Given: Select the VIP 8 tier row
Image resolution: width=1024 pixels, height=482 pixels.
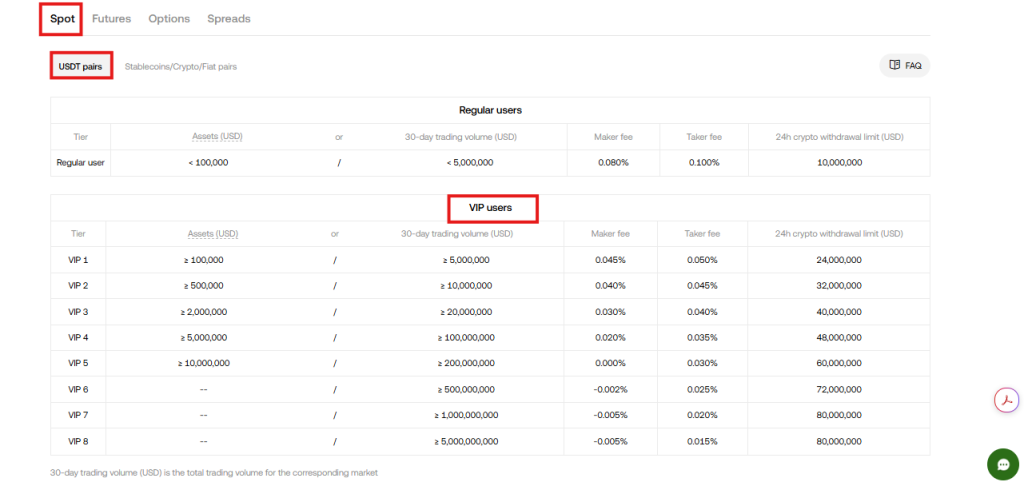Looking at the screenshot, I should [x=490, y=442].
